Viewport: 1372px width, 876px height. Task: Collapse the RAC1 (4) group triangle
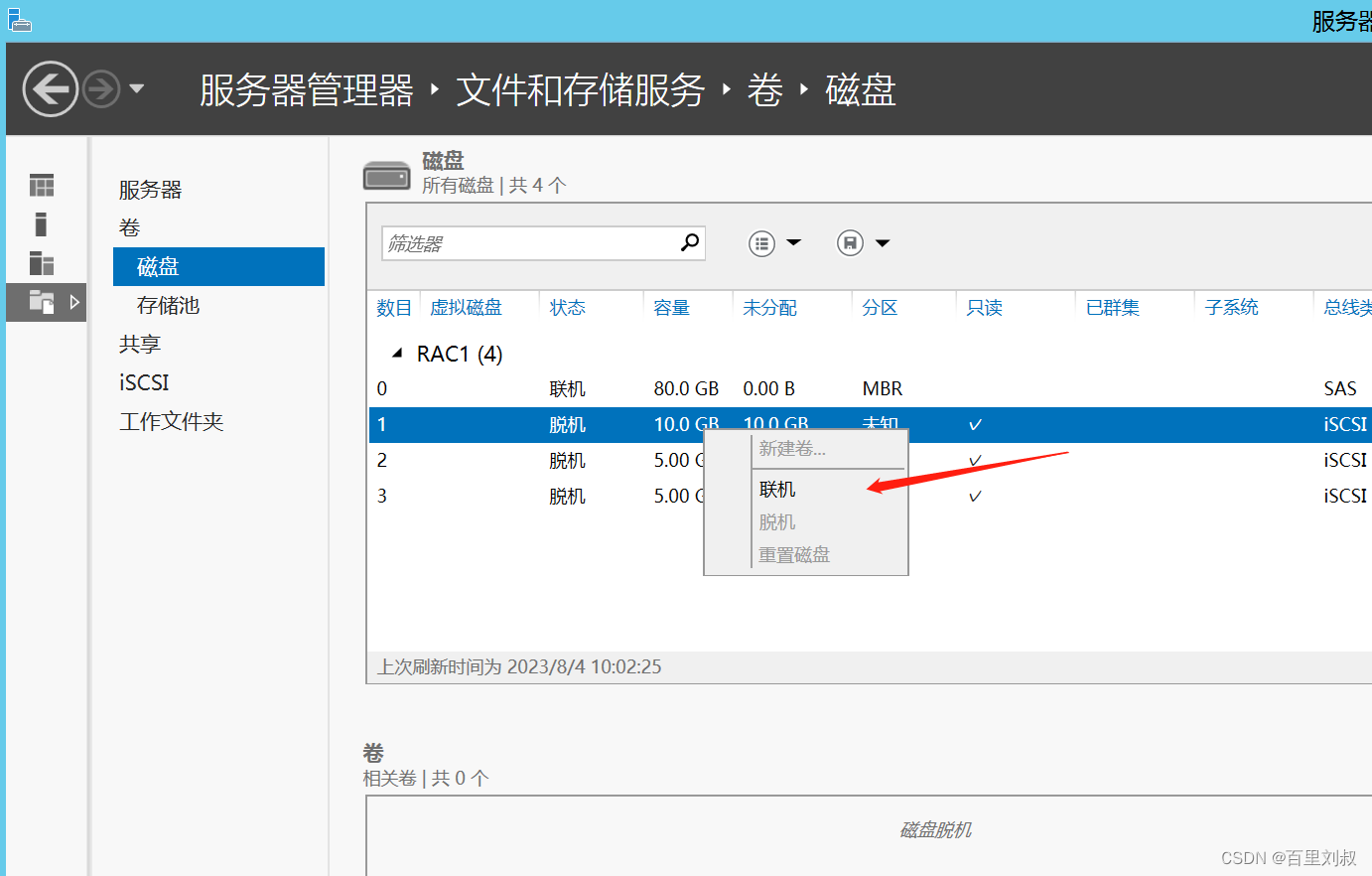coord(397,354)
